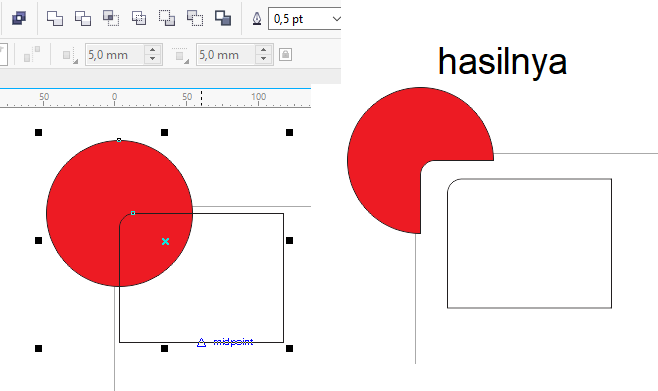Apply the Trim shaping tool
This screenshot has width=658, height=391.
[83, 18]
